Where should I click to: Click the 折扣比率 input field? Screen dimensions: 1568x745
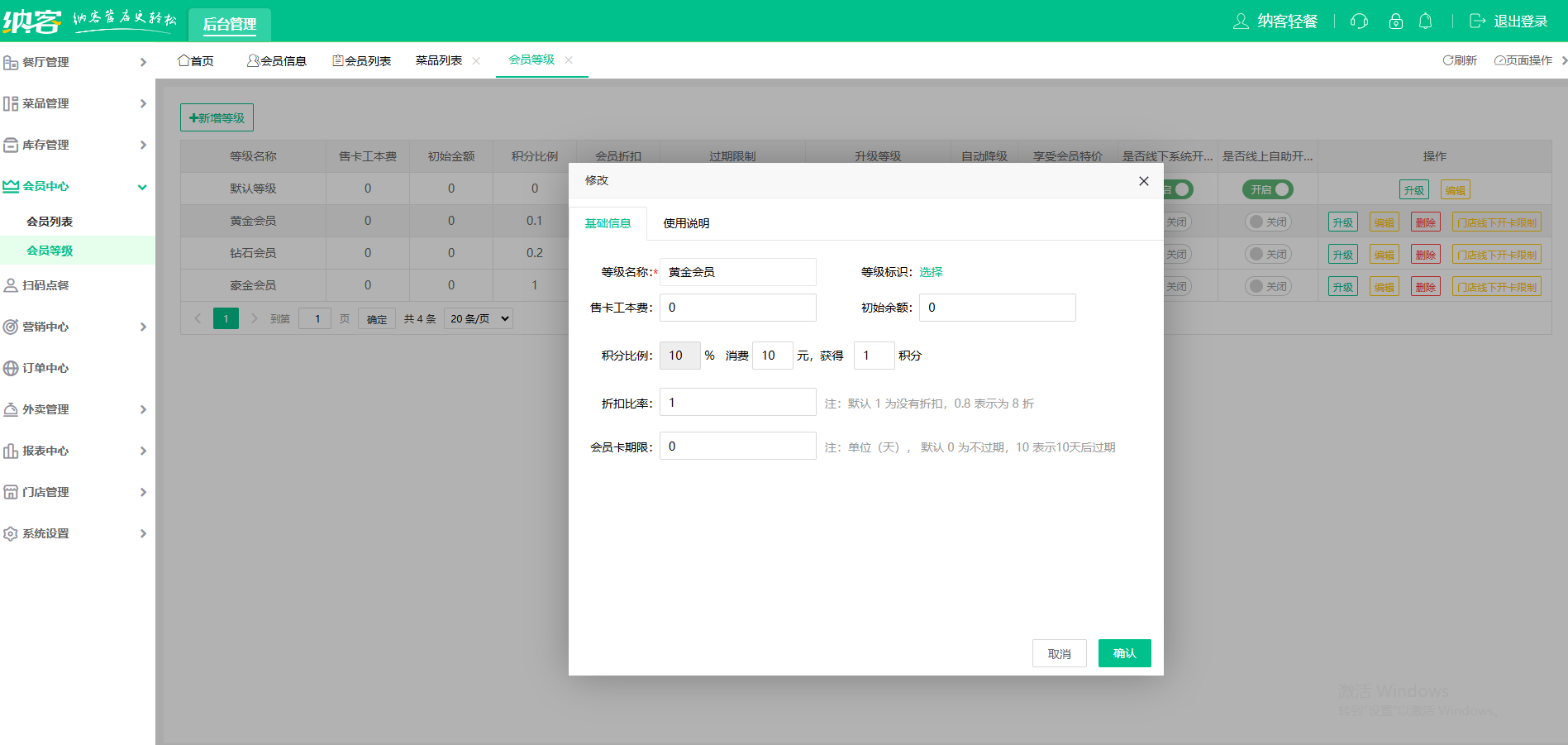(x=737, y=403)
